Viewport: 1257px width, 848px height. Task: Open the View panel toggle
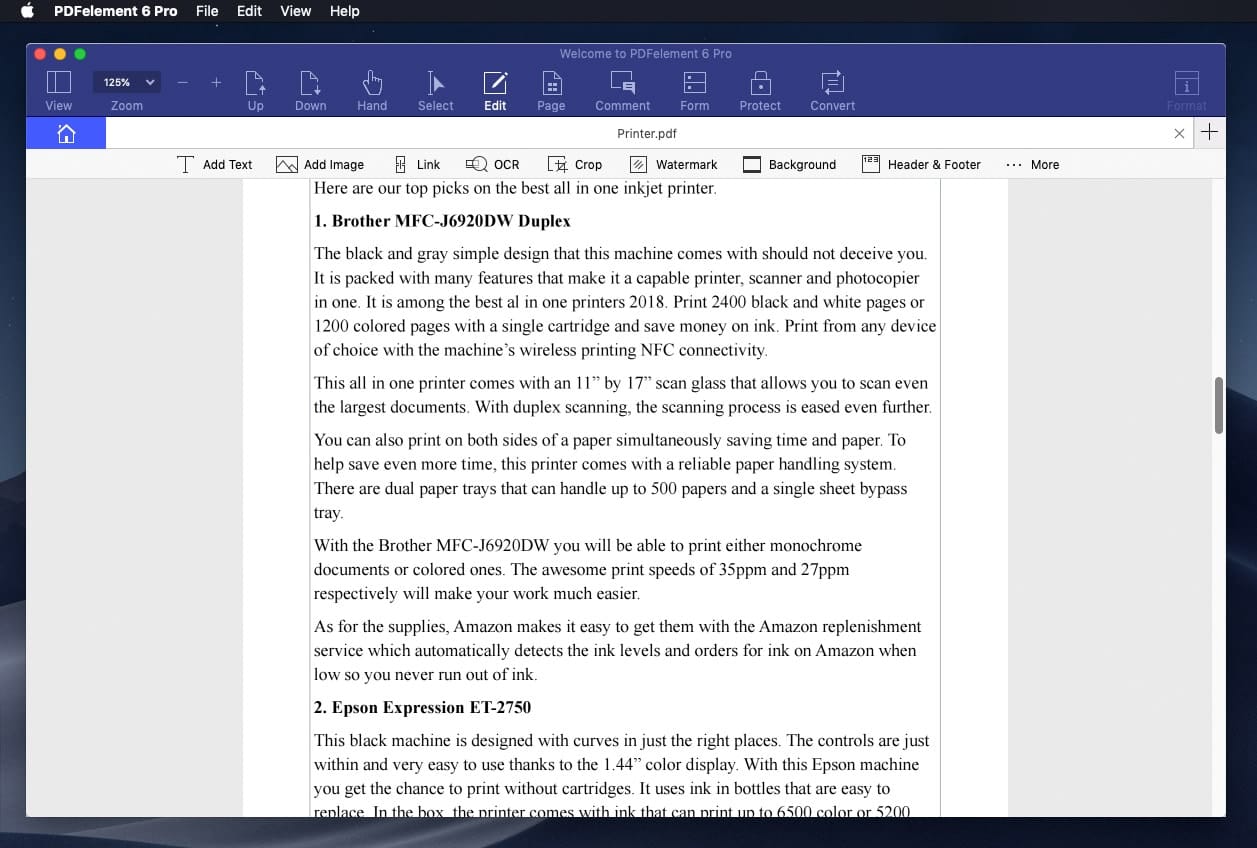point(59,90)
